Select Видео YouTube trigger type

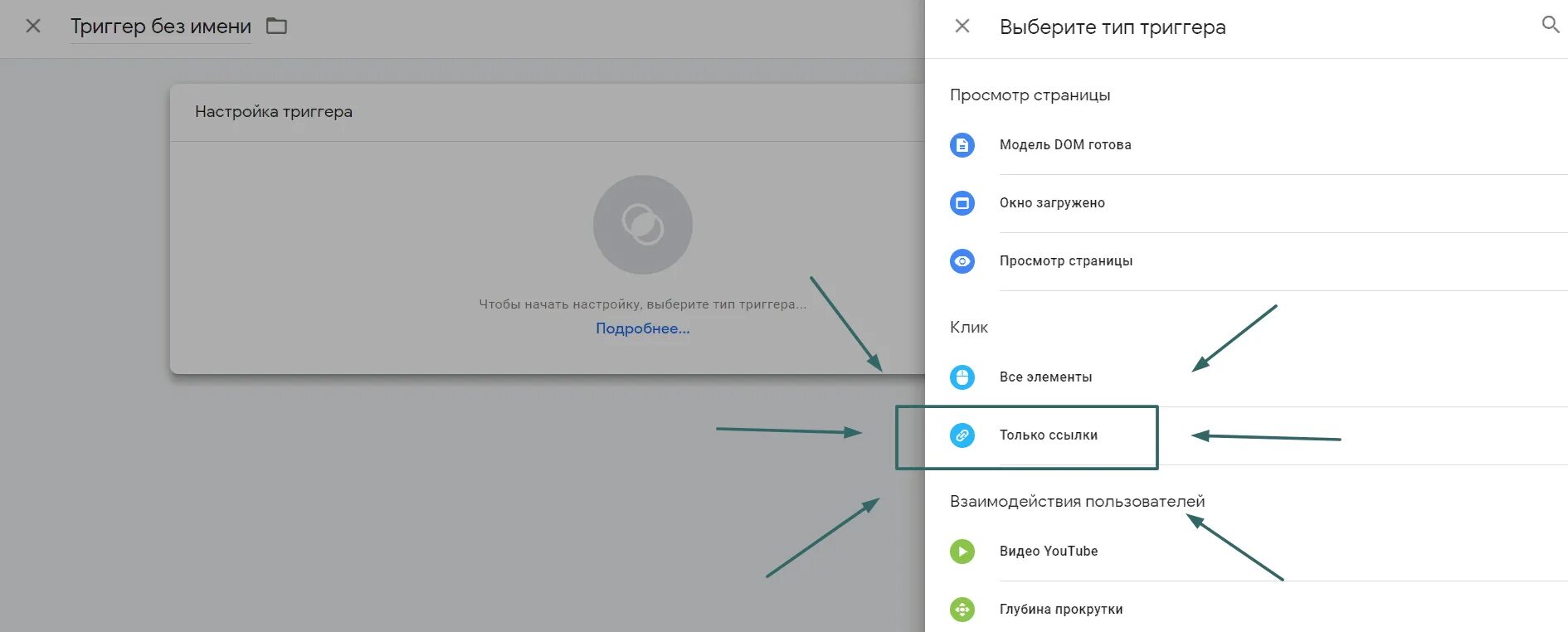tap(1049, 552)
